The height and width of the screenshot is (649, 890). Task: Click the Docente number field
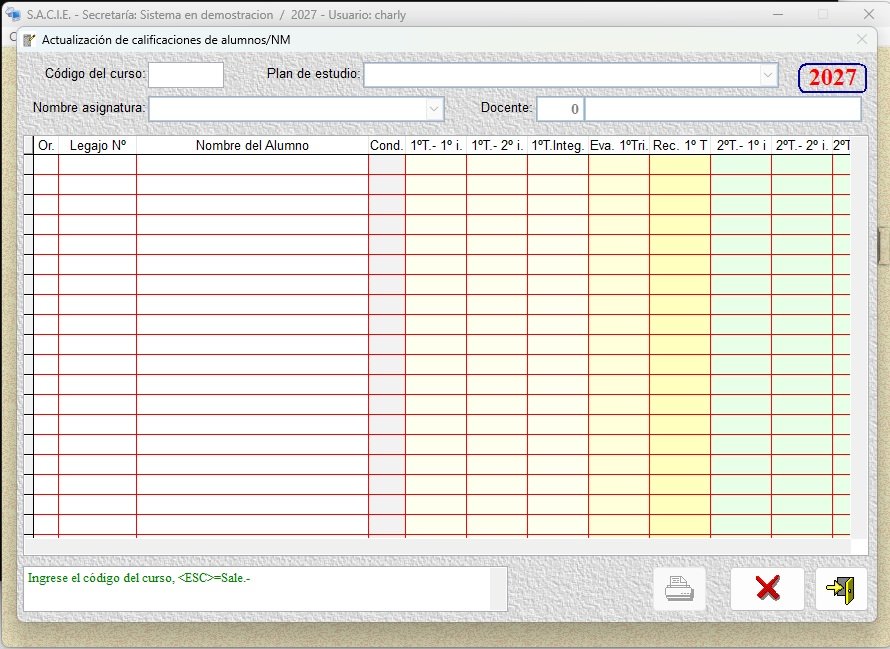tap(560, 109)
